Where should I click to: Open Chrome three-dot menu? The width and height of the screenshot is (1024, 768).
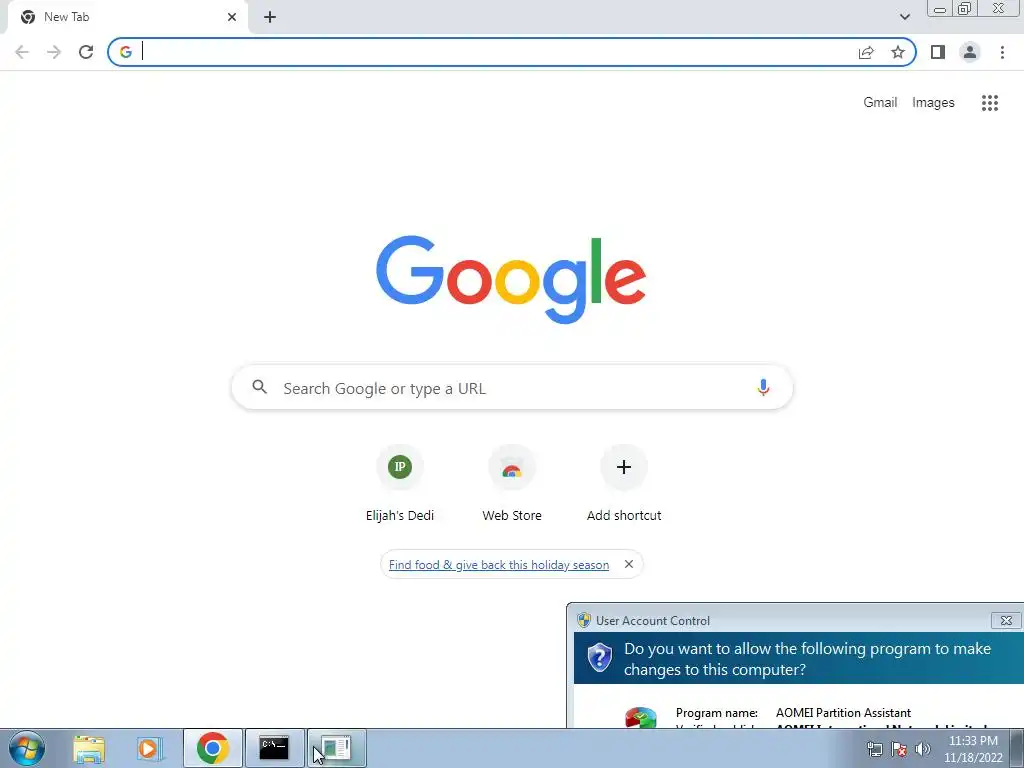tap(1002, 52)
